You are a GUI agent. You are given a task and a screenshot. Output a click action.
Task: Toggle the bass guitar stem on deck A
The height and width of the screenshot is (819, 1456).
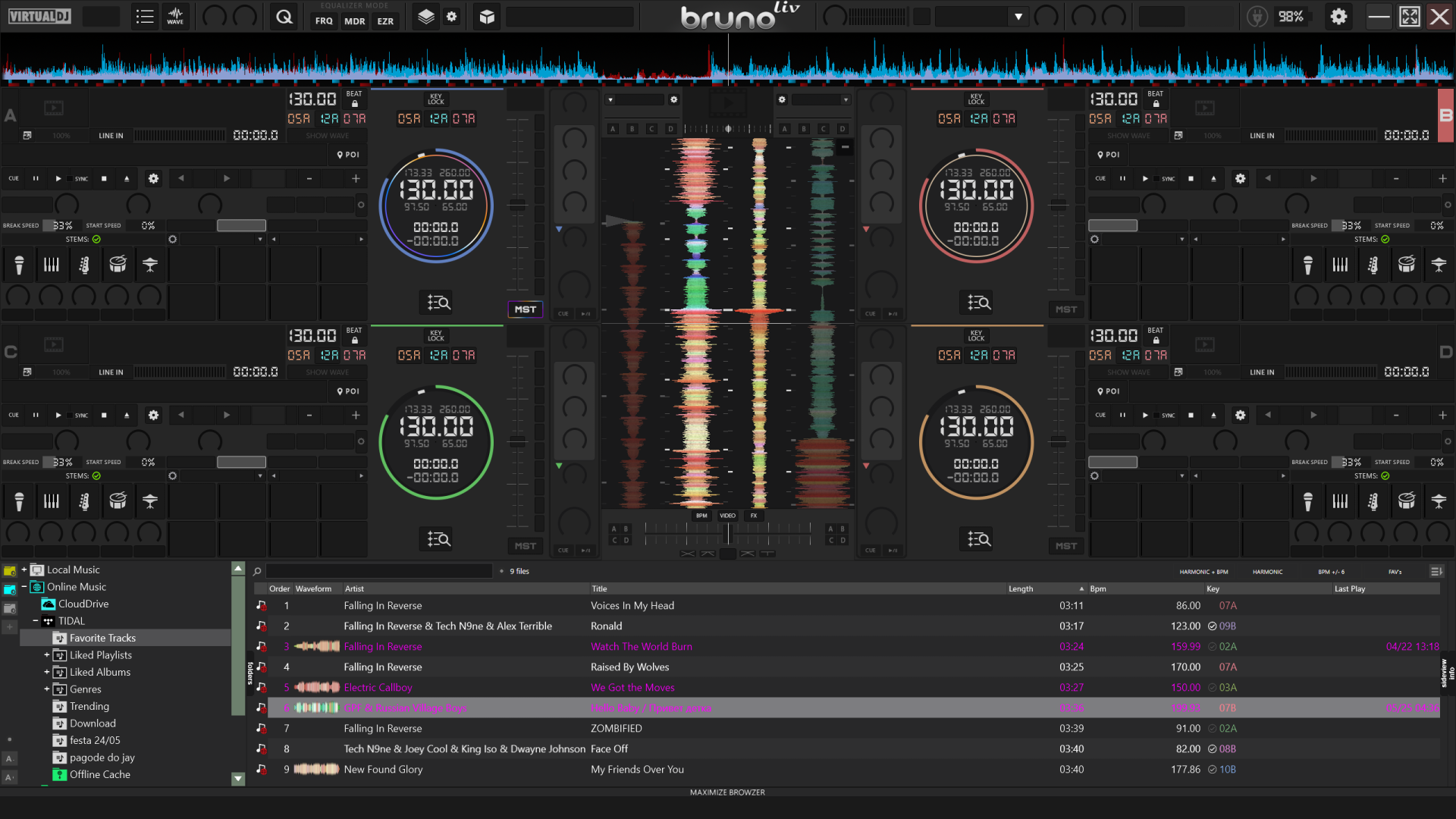[84, 265]
